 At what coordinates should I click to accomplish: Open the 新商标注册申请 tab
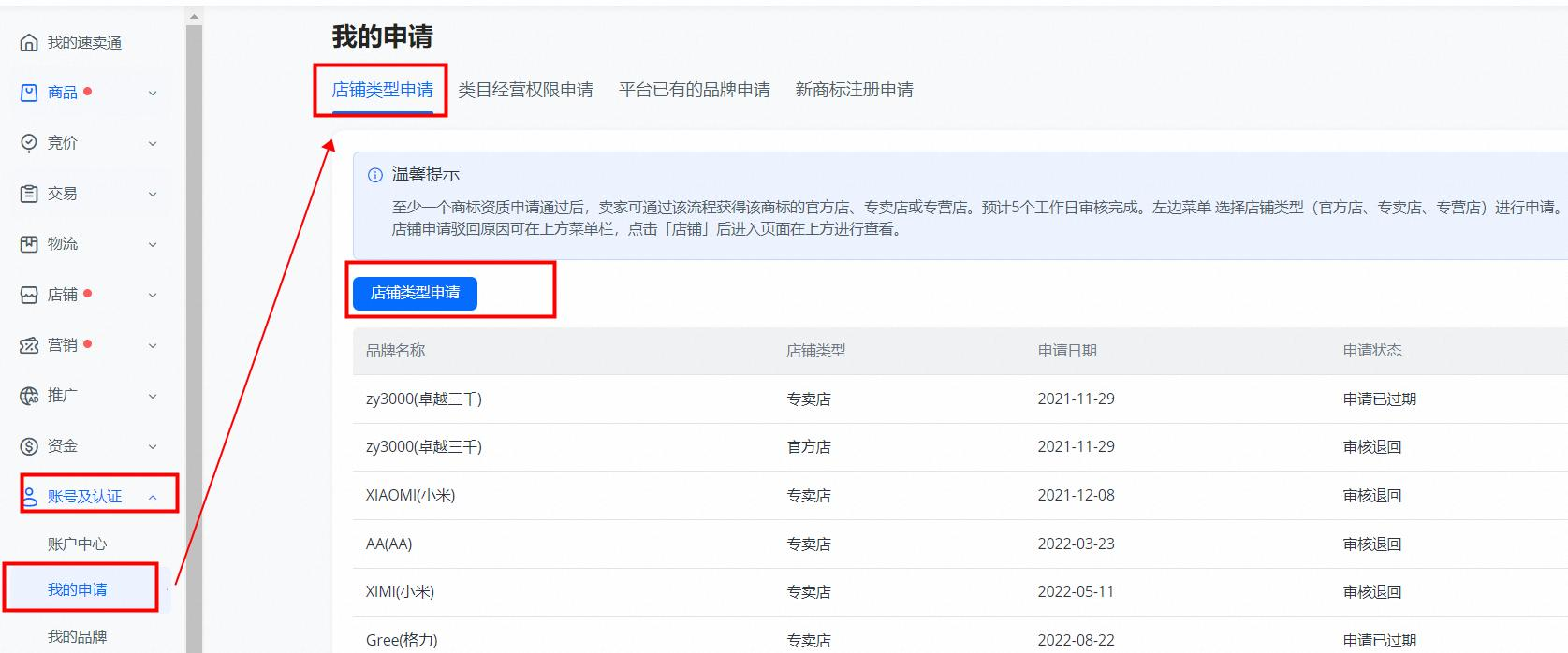click(x=854, y=90)
